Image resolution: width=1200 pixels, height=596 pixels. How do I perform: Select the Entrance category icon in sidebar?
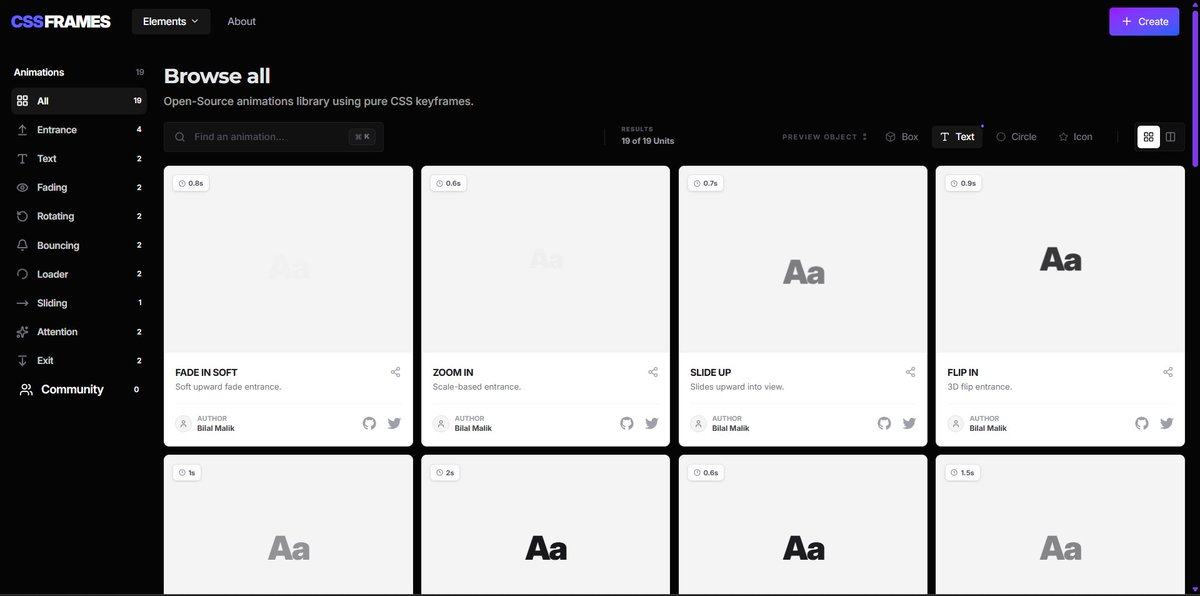[21, 129]
